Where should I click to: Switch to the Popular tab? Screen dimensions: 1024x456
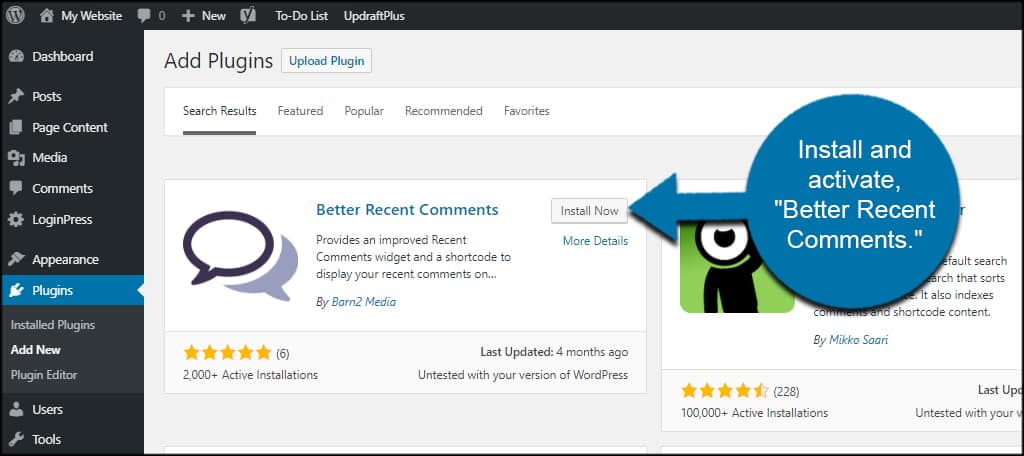click(x=364, y=111)
